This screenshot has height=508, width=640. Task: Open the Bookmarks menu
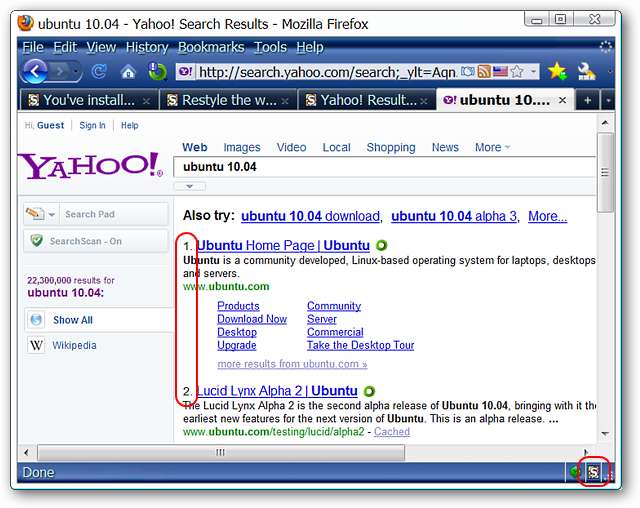(x=211, y=47)
